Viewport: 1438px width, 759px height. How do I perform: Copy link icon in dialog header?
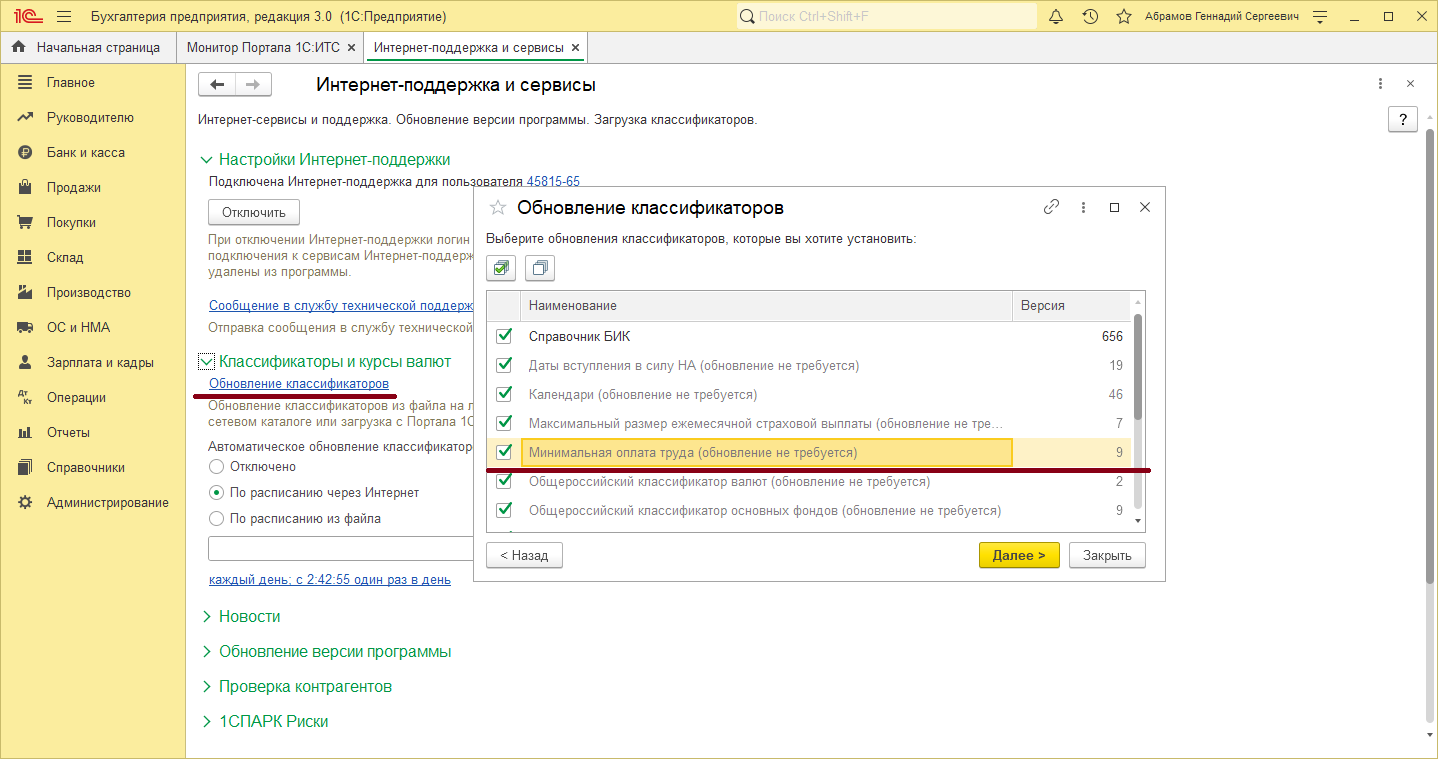tap(1051, 207)
